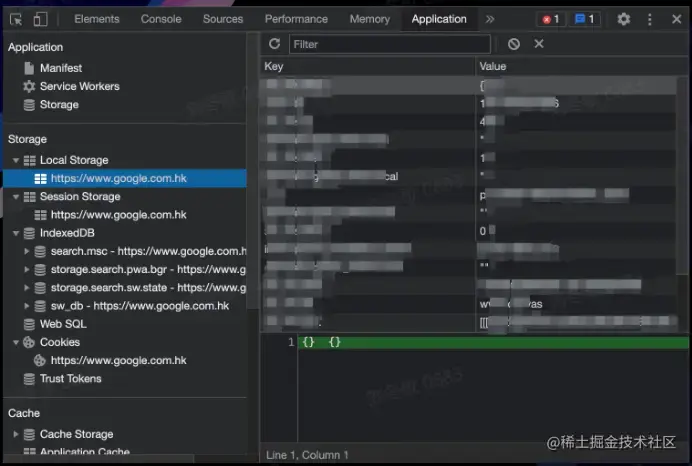
Task: Click the Cache Storage database icon
Action: pyautogui.click(x=29, y=434)
